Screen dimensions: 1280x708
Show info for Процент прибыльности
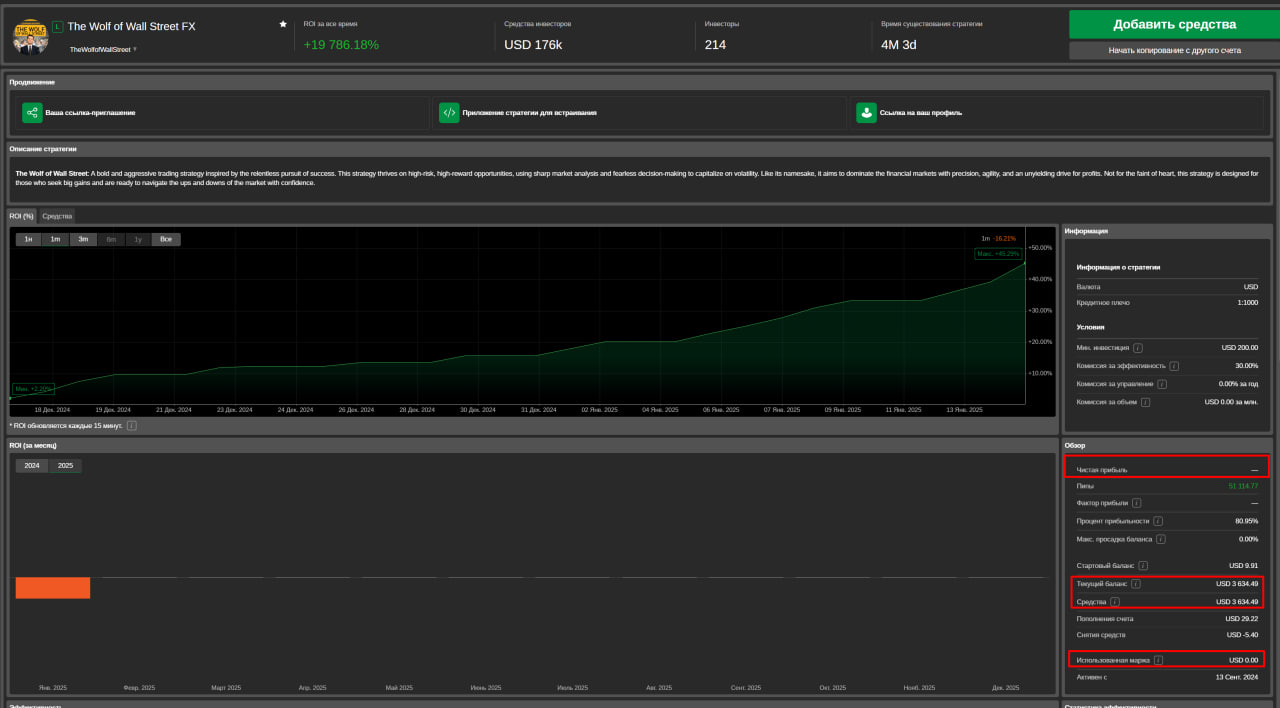(x=1158, y=521)
